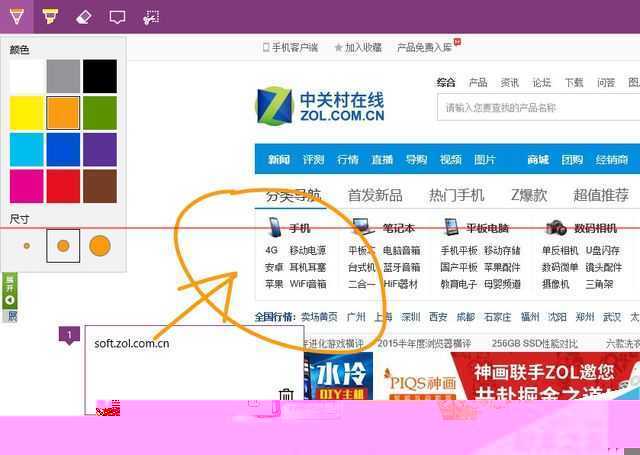The height and width of the screenshot is (455, 640).
Task: Pick the gray color swatch
Action: point(63,76)
